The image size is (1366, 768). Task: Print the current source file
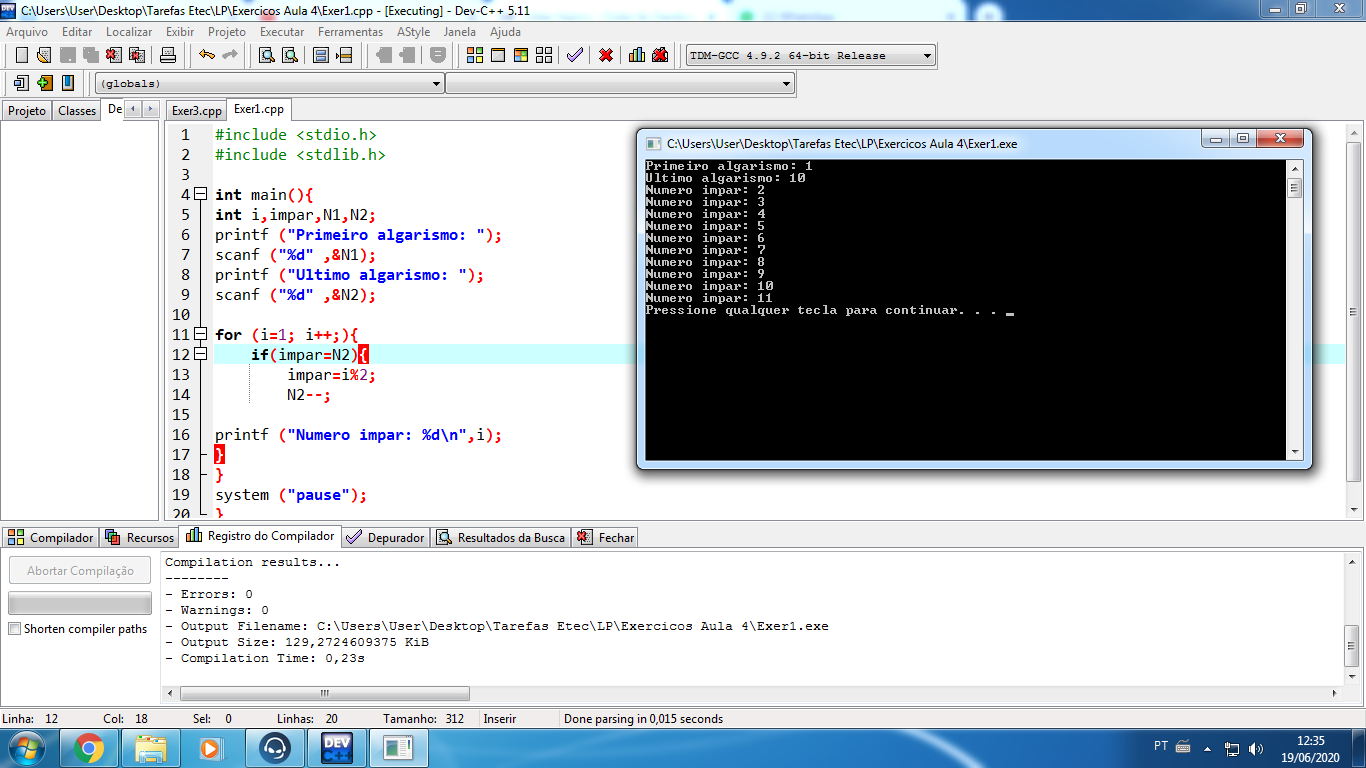click(168, 55)
